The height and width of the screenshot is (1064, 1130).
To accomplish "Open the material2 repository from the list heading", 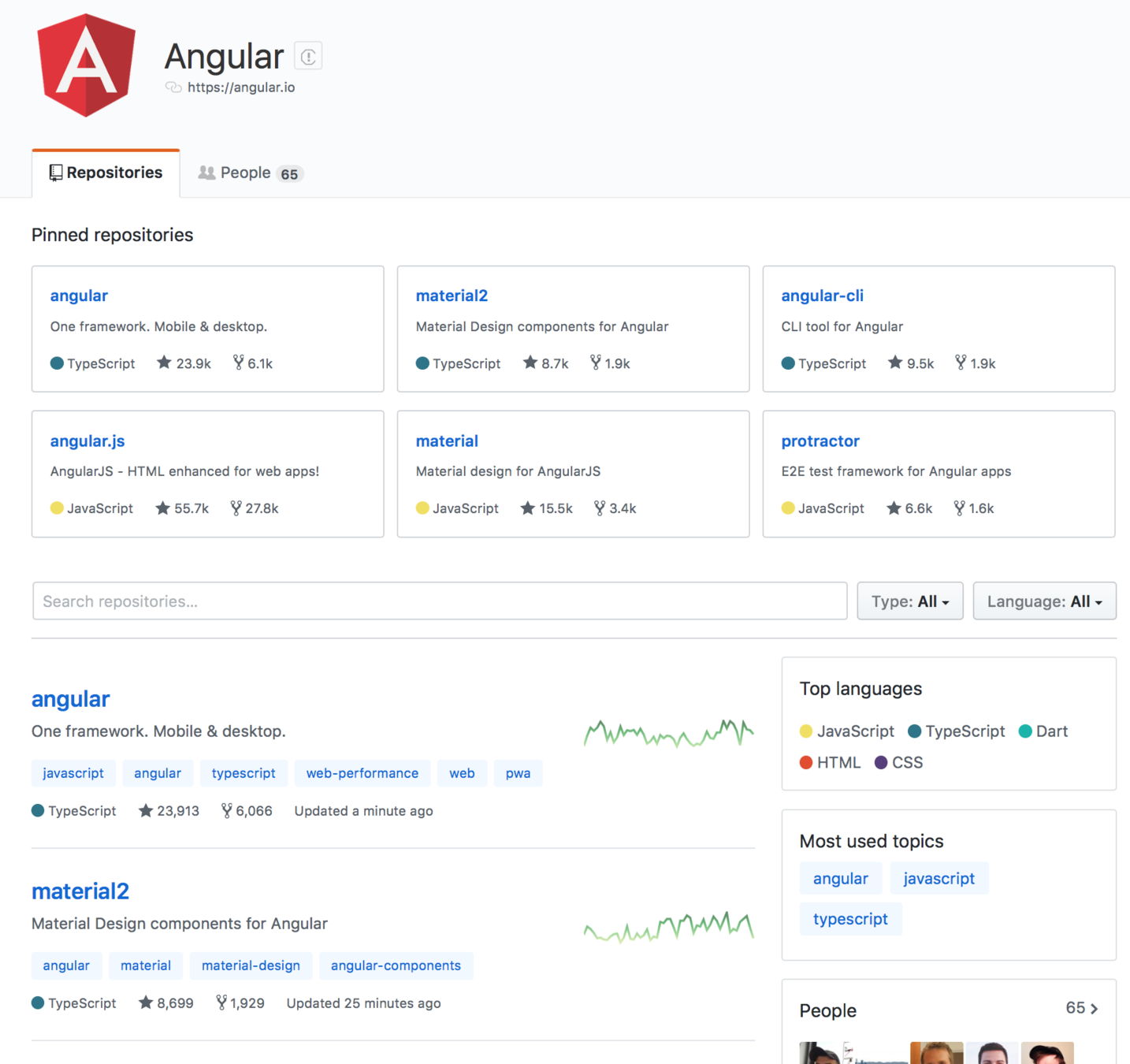I will (80, 891).
